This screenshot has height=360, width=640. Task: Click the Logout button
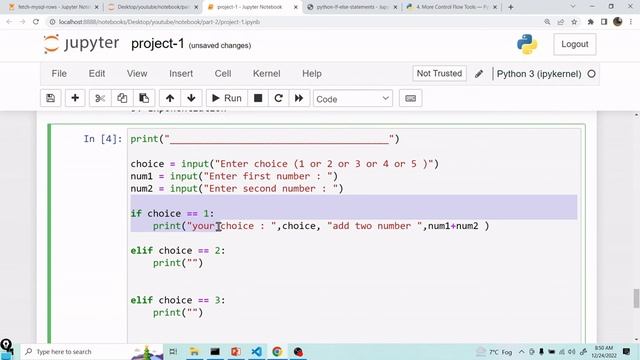pos(575,44)
